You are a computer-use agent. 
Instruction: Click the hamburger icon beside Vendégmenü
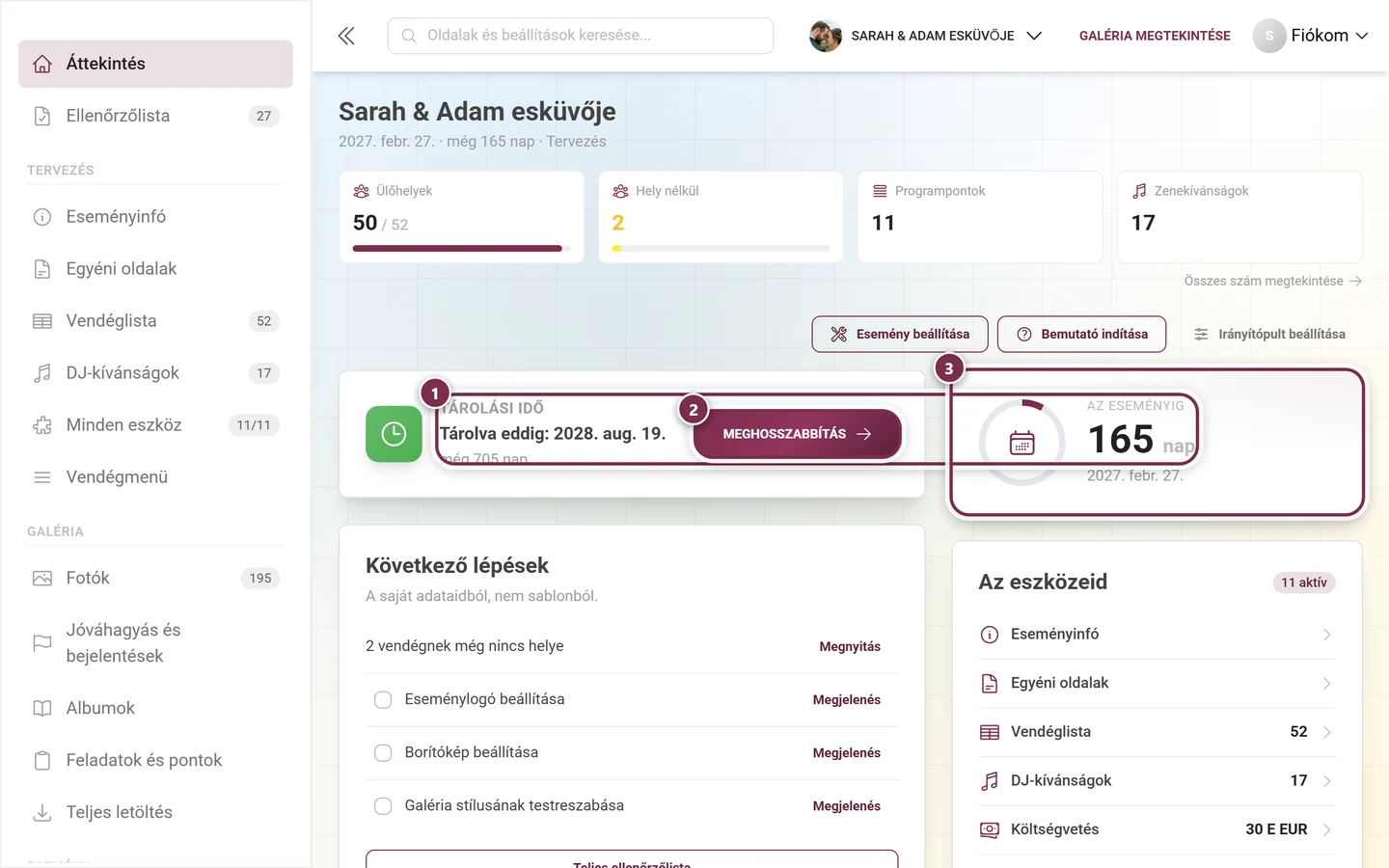pyautogui.click(x=42, y=477)
